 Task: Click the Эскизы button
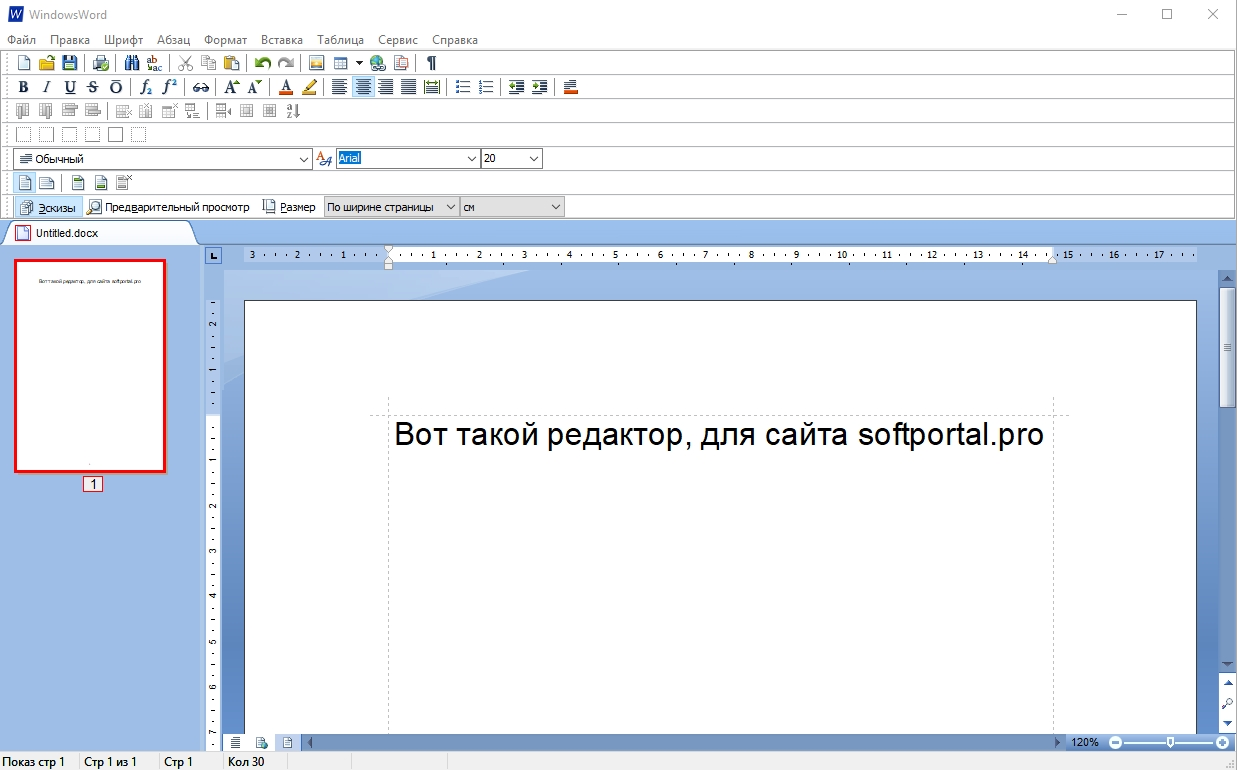point(47,207)
